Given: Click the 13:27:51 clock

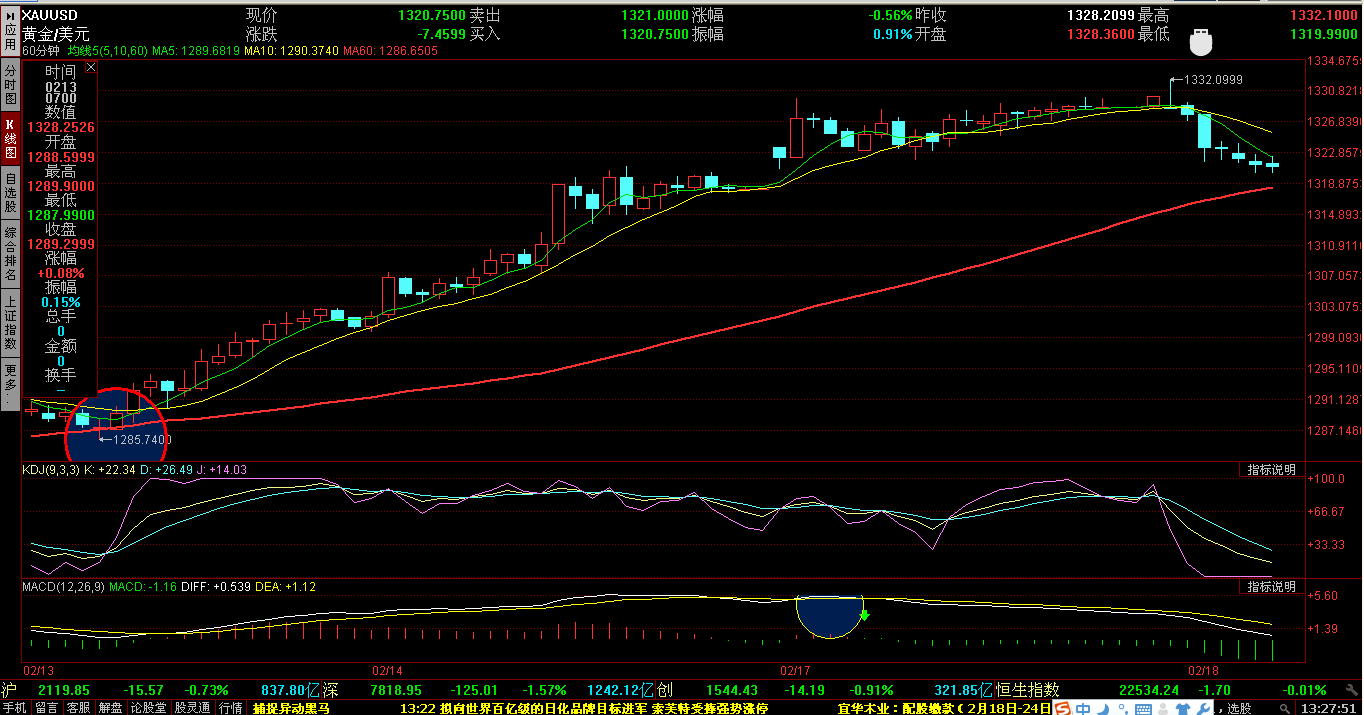Looking at the screenshot, I should (1327, 708).
